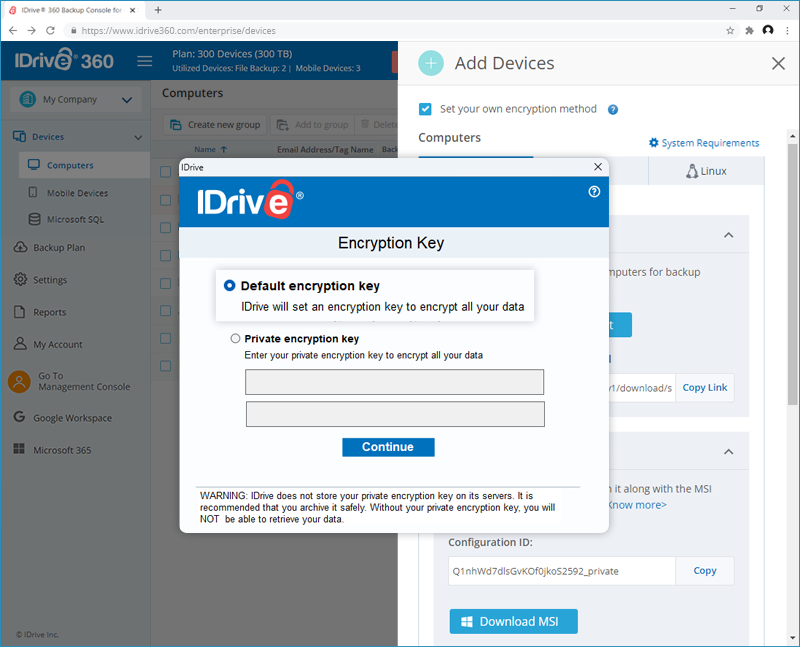
Task: Open Chrome three-dot menu
Action: point(787,31)
